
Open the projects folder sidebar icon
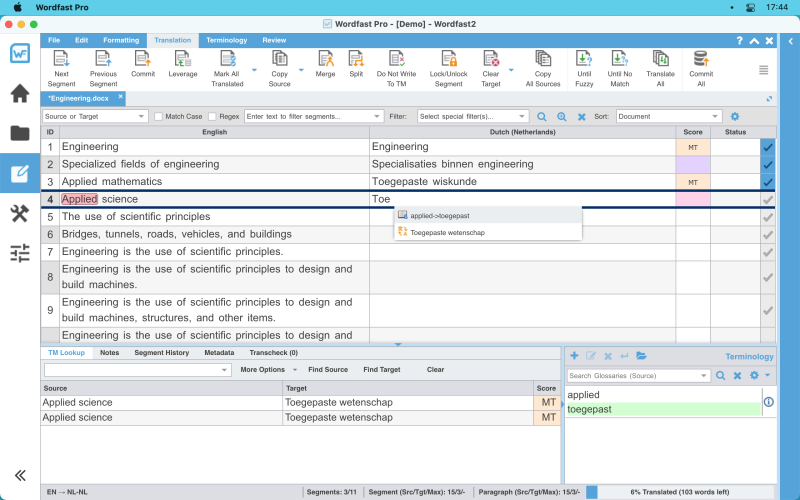(20, 133)
